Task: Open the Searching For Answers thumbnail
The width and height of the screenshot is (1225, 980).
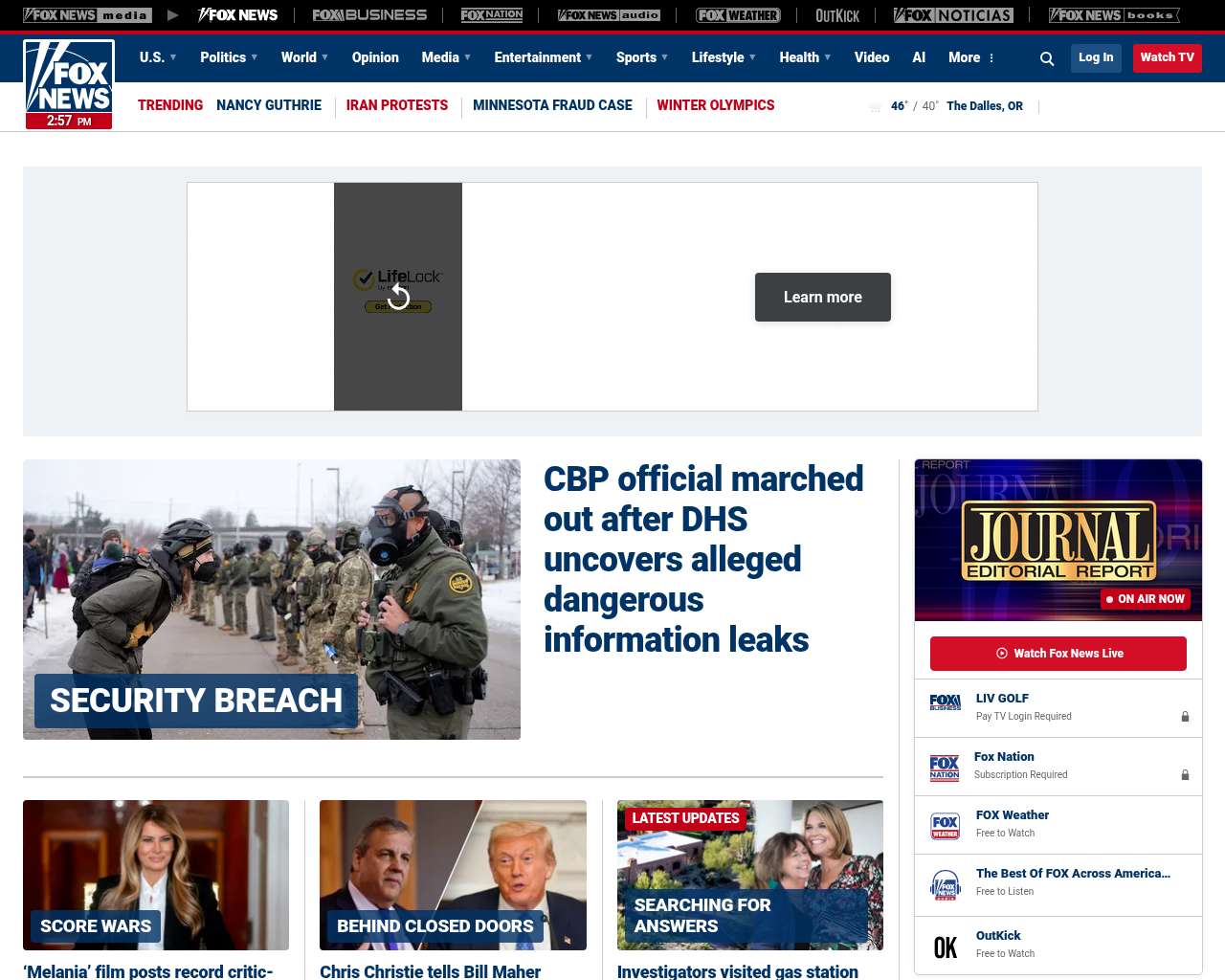Action: click(750, 875)
